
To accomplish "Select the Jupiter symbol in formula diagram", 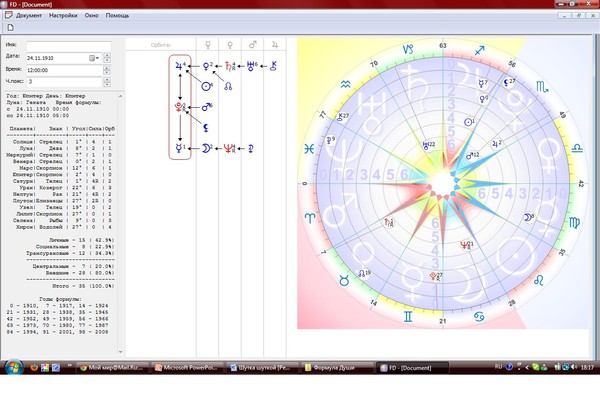I will (x=180, y=66).
